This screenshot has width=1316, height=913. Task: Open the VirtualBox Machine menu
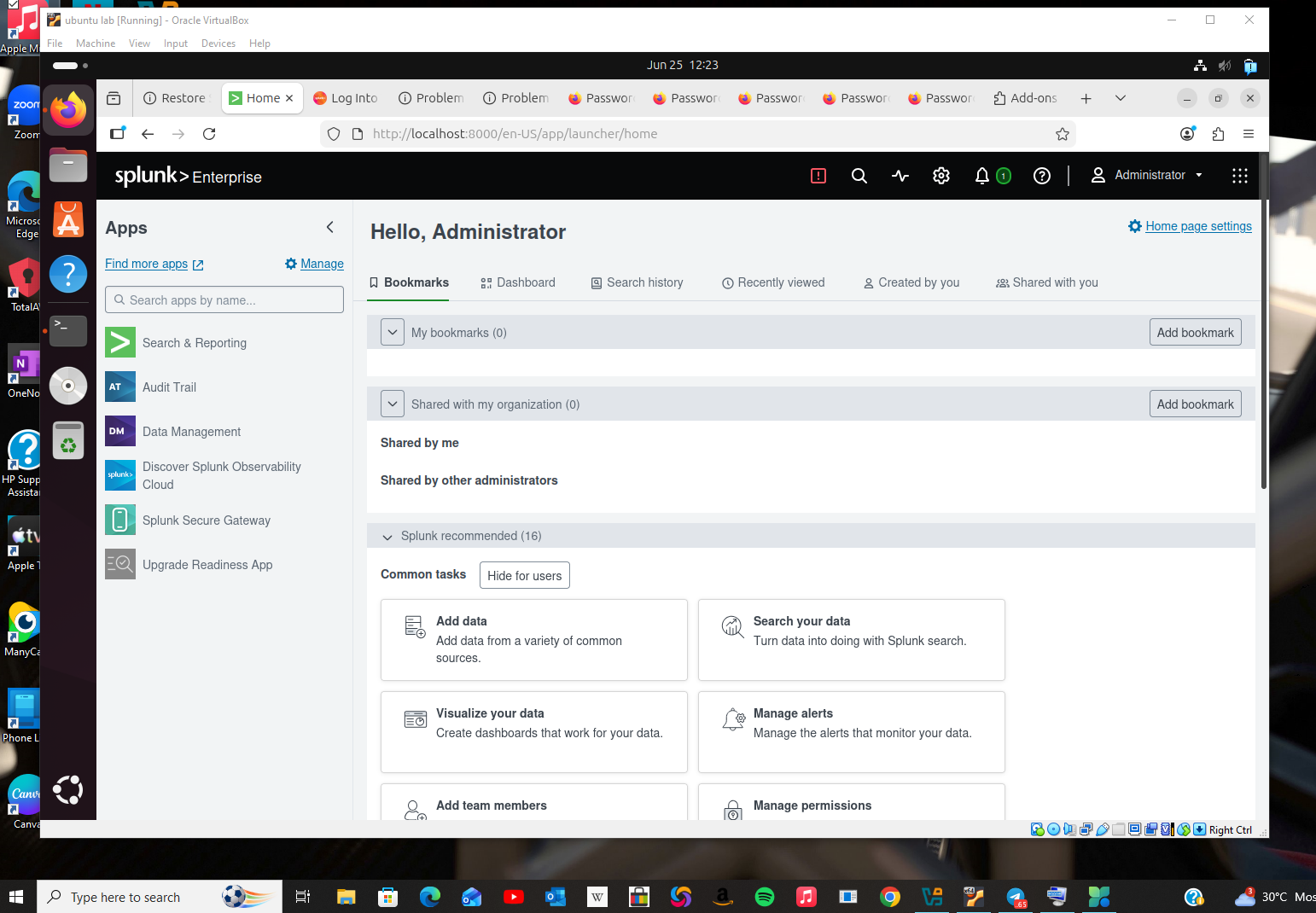point(95,44)
